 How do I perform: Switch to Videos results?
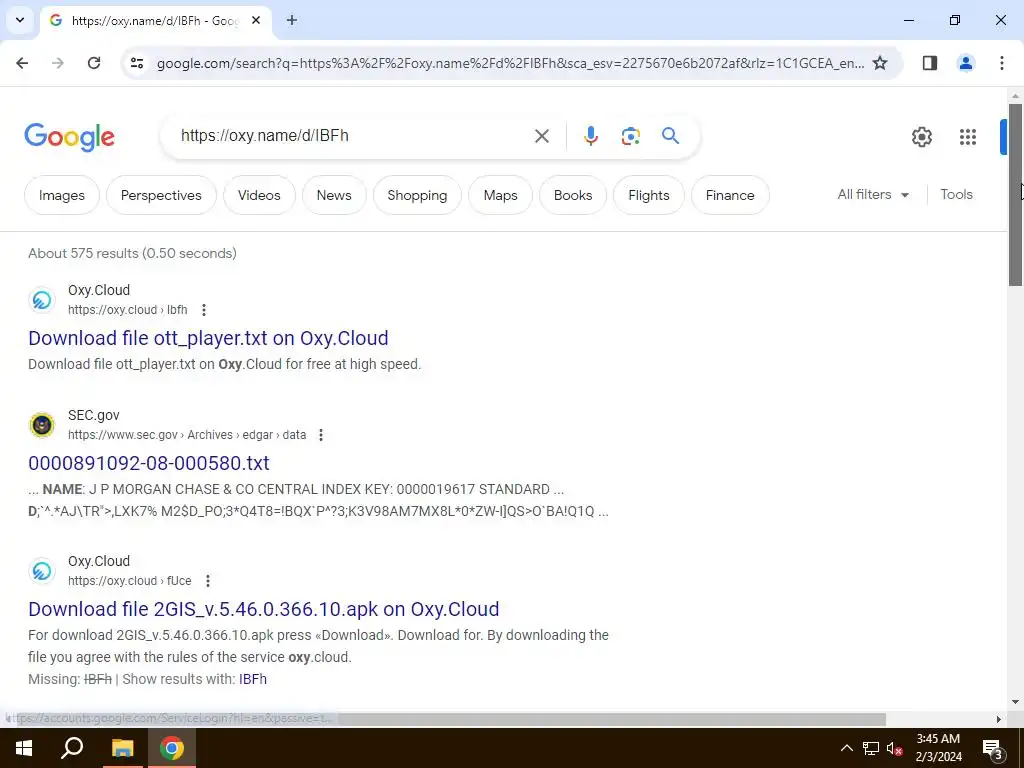[x=259, y=195]
